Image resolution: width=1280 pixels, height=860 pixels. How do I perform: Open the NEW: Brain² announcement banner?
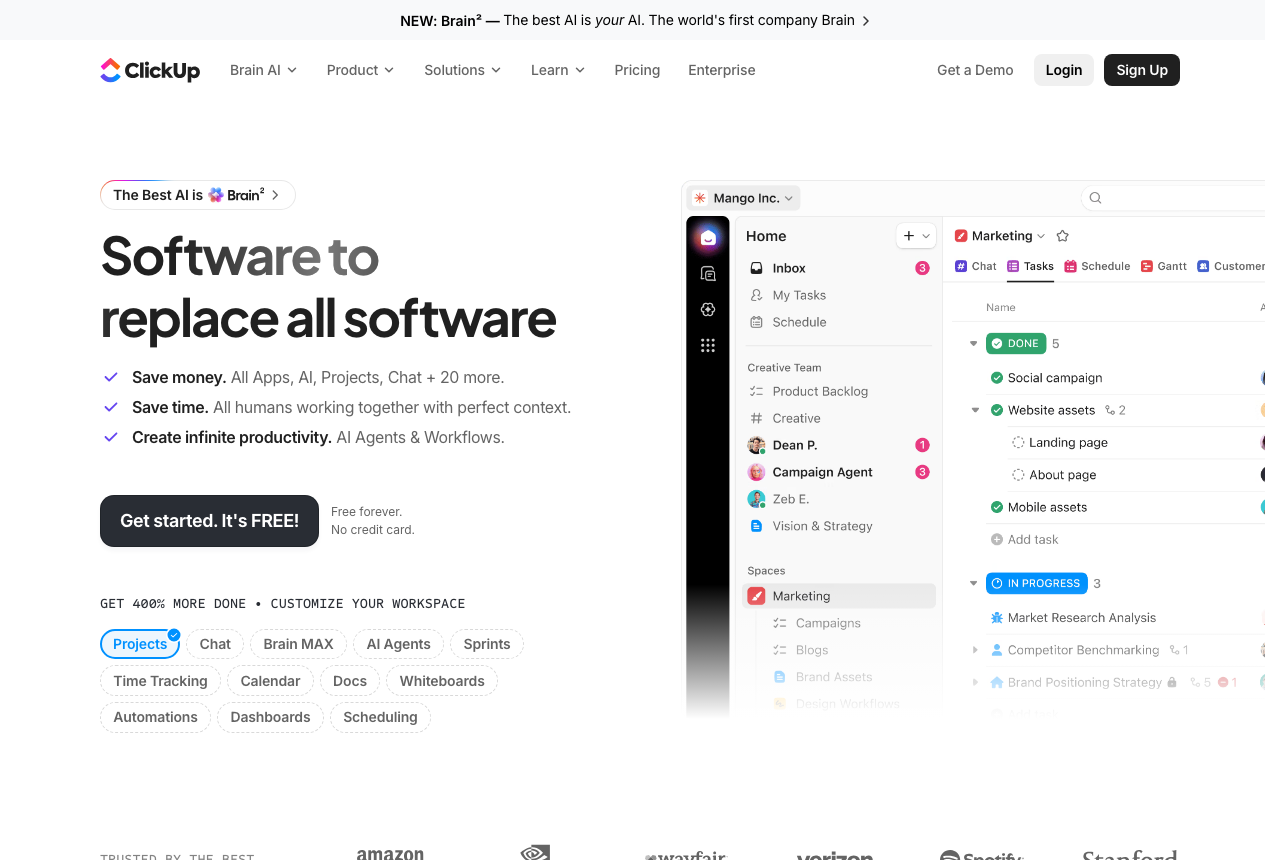tap(635, 20)
